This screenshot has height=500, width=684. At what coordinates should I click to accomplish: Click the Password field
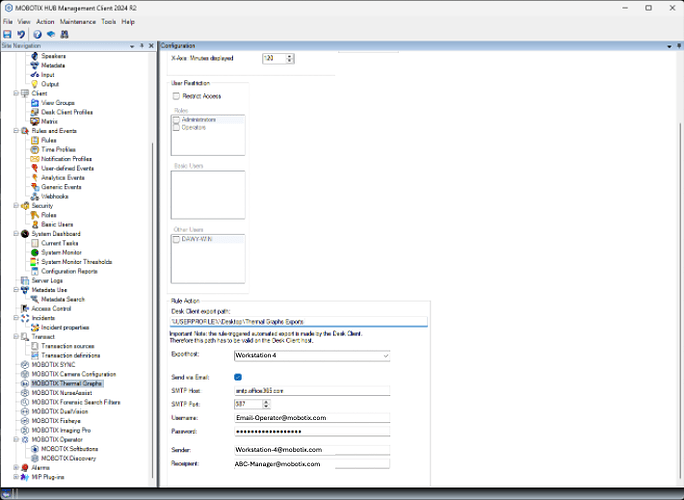click(x=312, y=432)
